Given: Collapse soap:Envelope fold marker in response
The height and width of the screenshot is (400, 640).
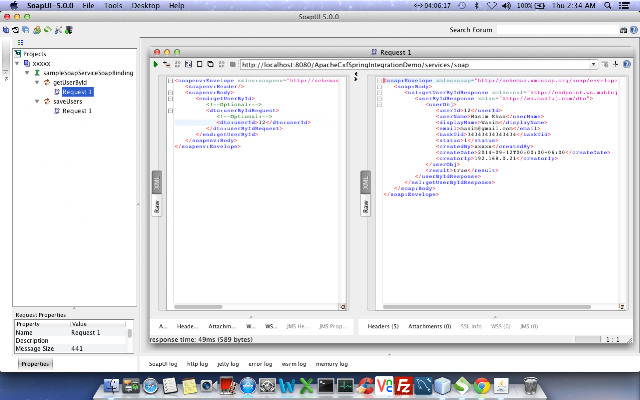Looking at the screenshot, I should click(379, 81).
